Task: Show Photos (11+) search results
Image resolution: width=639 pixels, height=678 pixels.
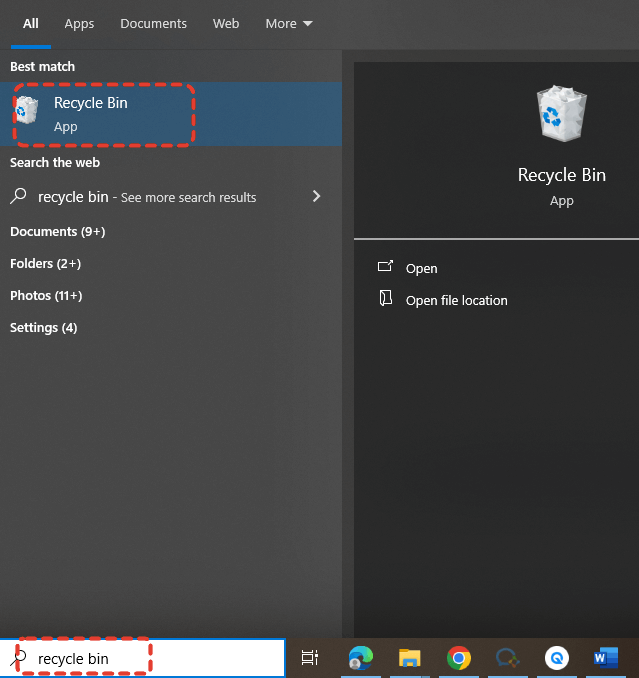Action: [46, 295]
